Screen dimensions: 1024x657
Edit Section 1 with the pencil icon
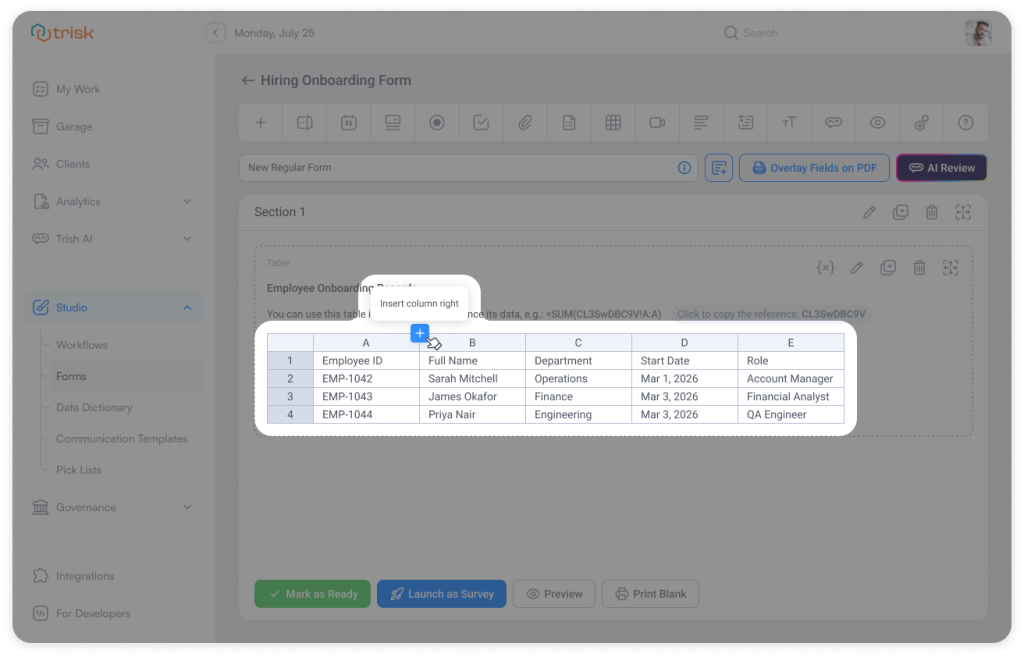869,212
